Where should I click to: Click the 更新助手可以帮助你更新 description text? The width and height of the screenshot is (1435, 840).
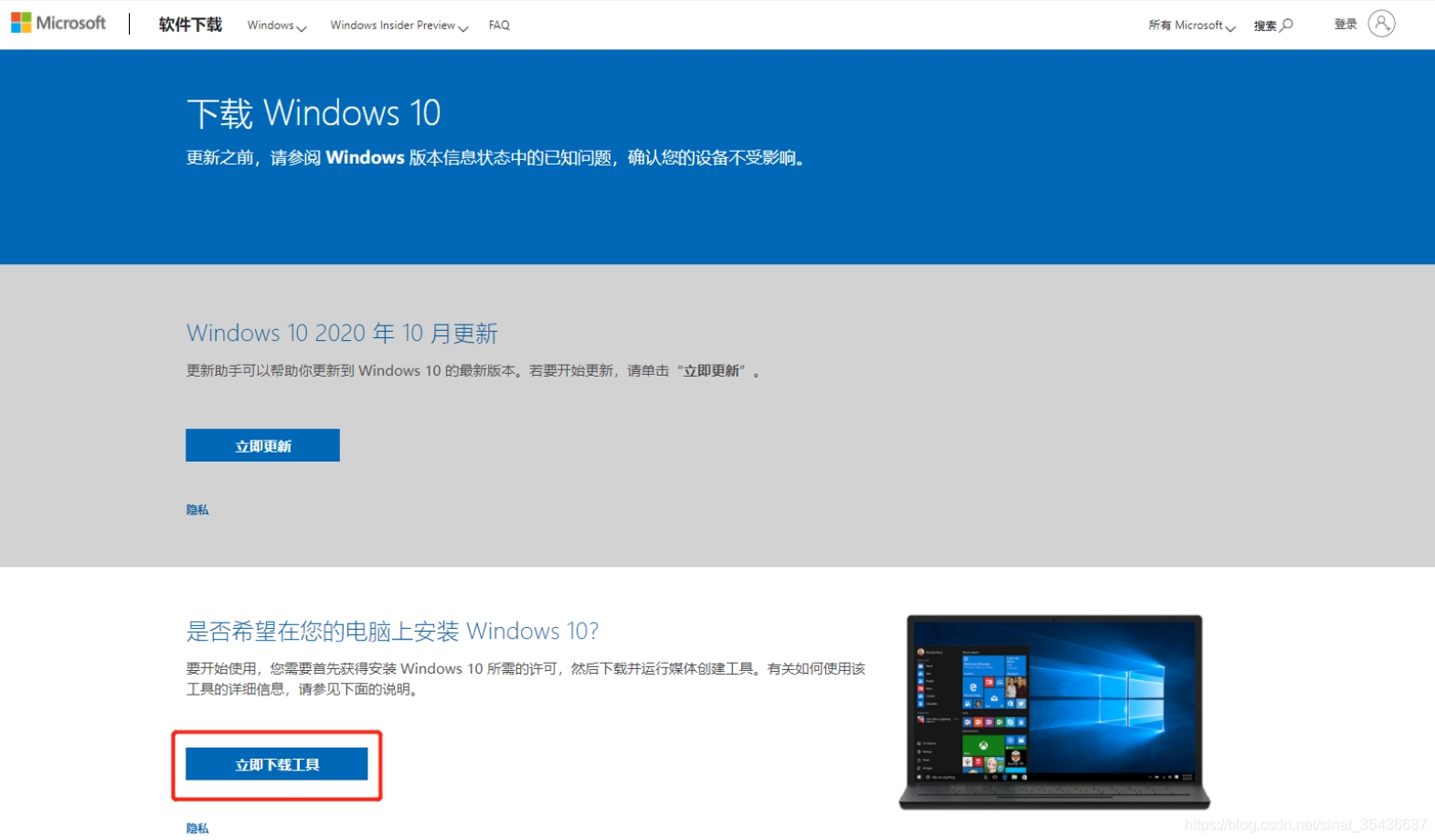pyautogui.click(x=473, y=370)
